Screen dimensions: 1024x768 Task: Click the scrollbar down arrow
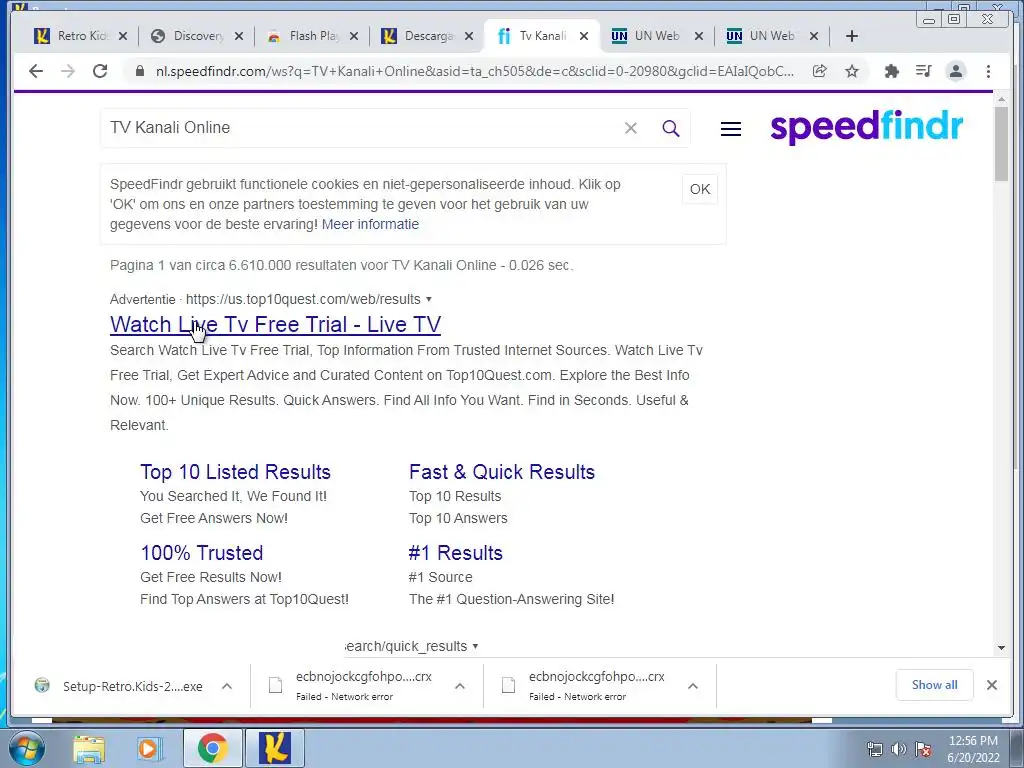point(1001,648)
